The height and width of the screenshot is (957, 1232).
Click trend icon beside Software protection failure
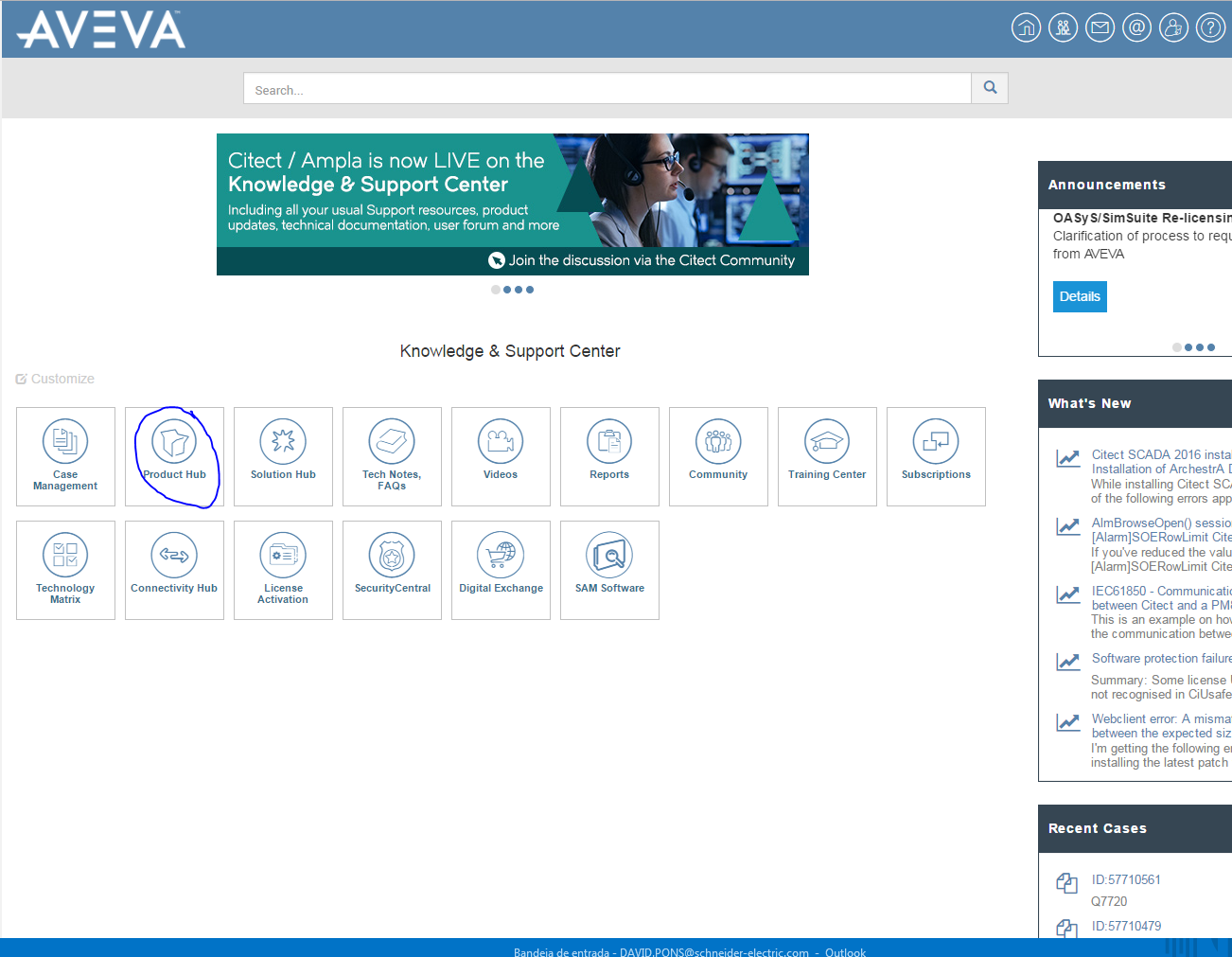click(1068, 661)
